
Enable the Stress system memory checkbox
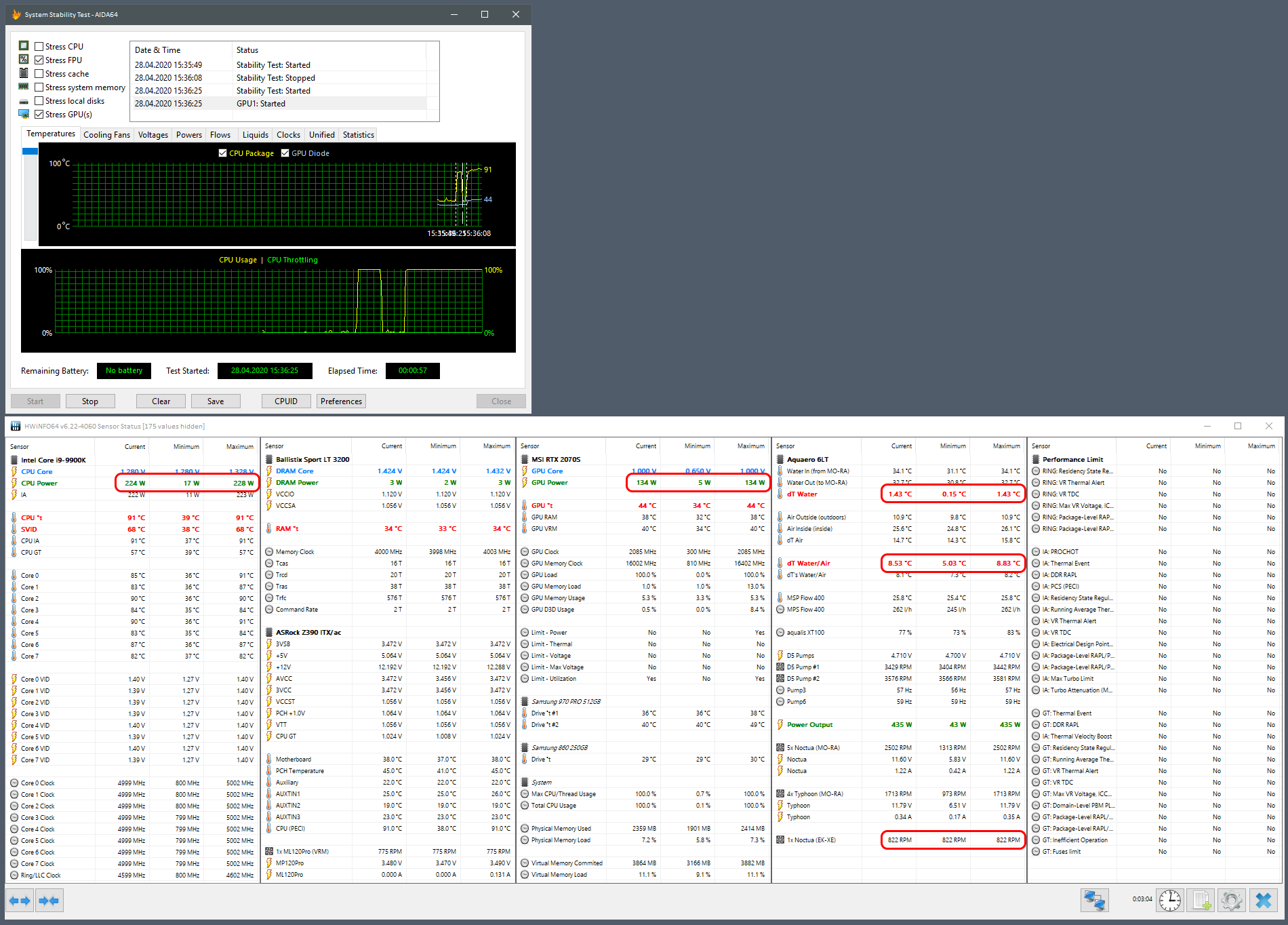39,87
